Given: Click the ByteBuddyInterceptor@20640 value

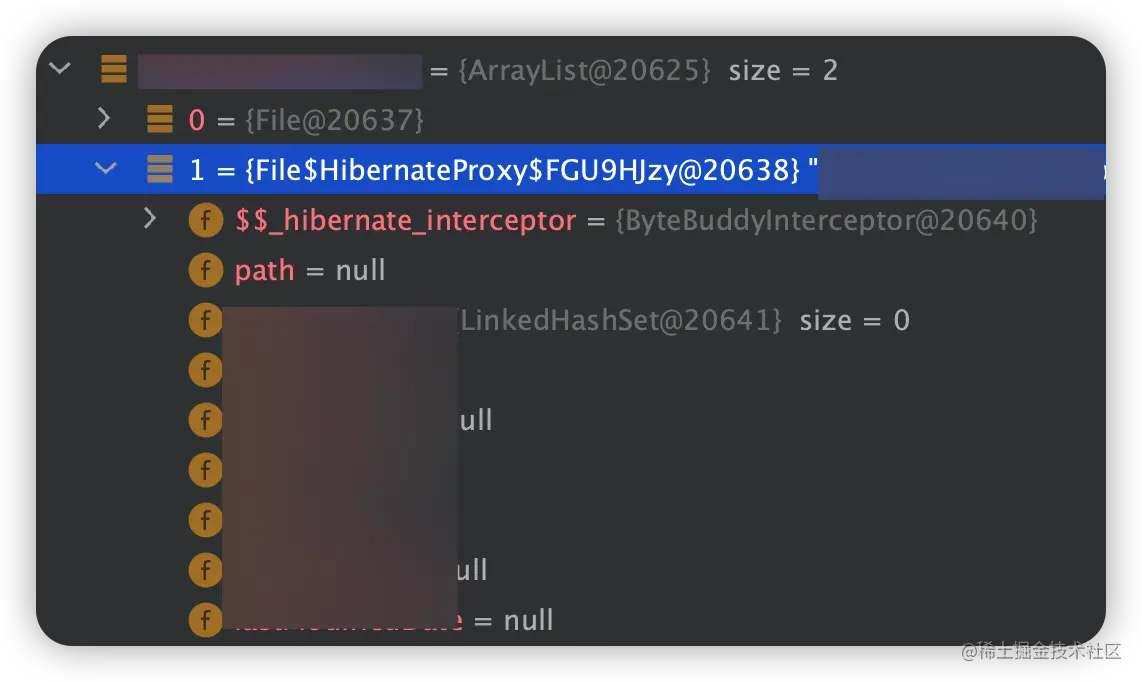Looking at the screenshot, I should [x=826, y=220].
